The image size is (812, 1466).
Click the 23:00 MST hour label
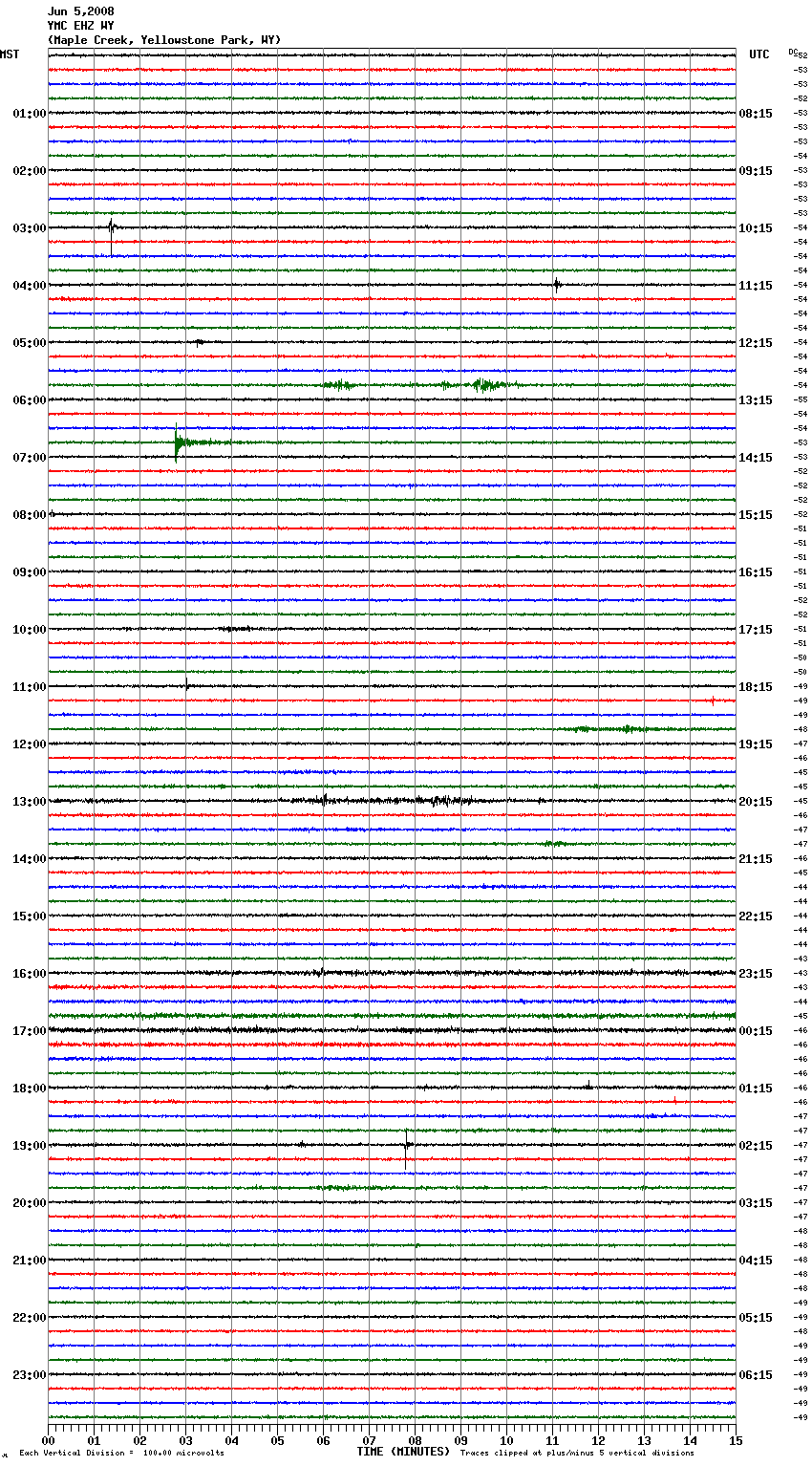30,1375
